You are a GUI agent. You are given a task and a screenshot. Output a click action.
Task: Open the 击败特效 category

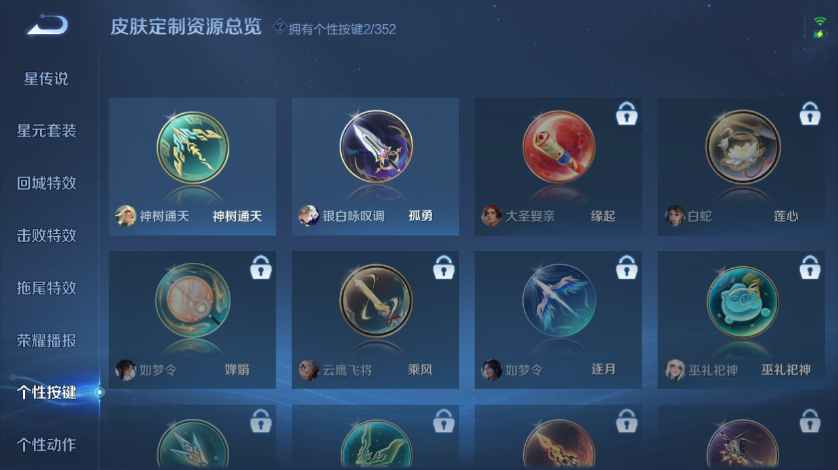(46, 235)
